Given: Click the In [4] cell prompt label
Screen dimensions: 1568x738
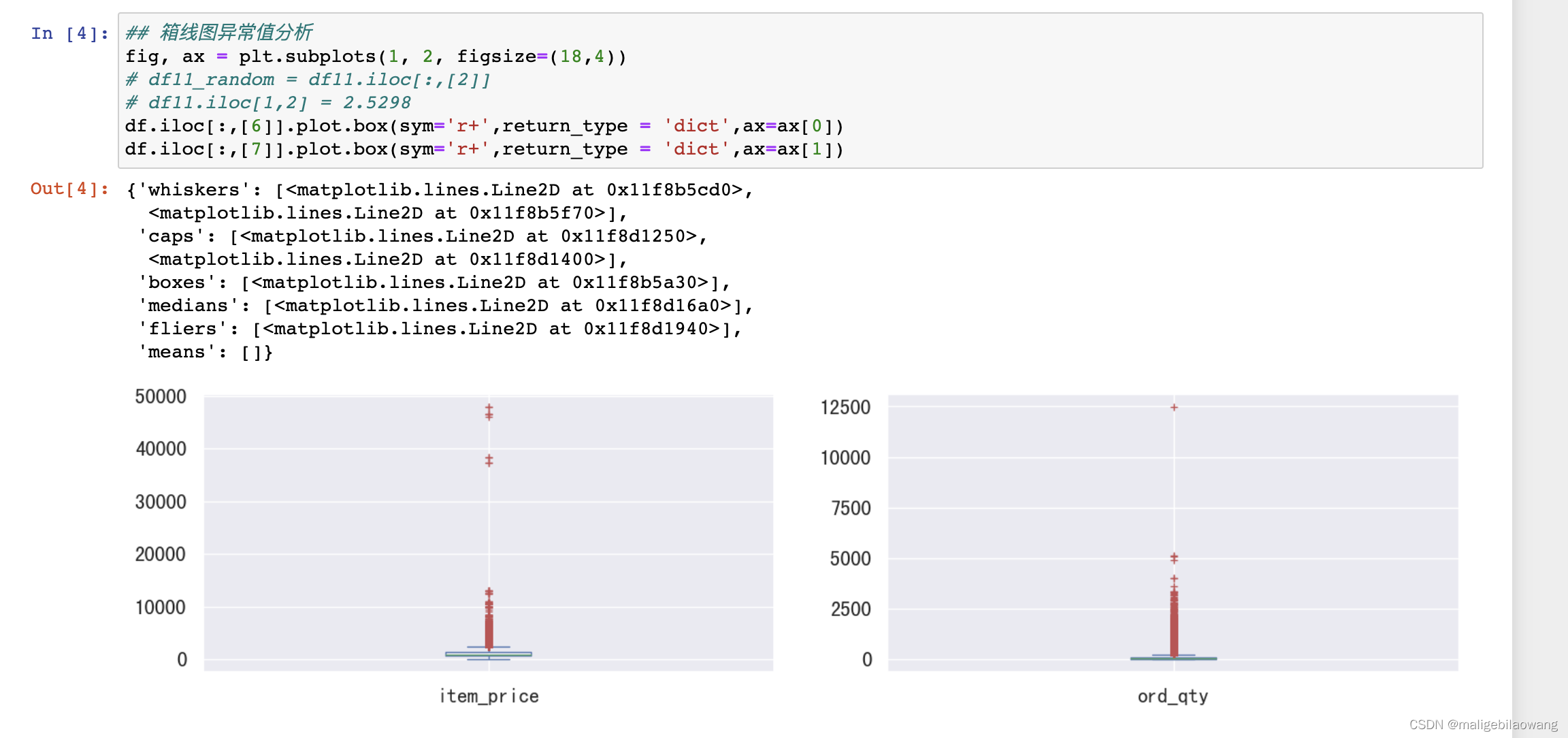Looking at the screenshot, I should [x=69, y=33].
